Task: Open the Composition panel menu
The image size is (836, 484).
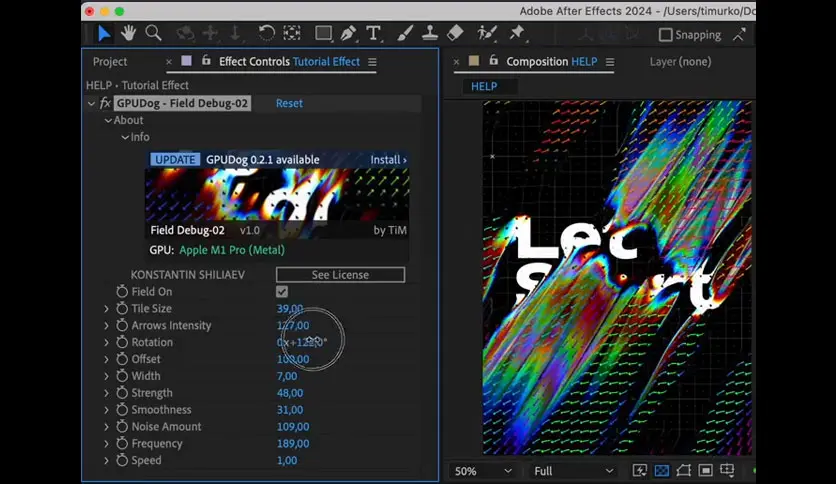Action: (x=610, y=62)
